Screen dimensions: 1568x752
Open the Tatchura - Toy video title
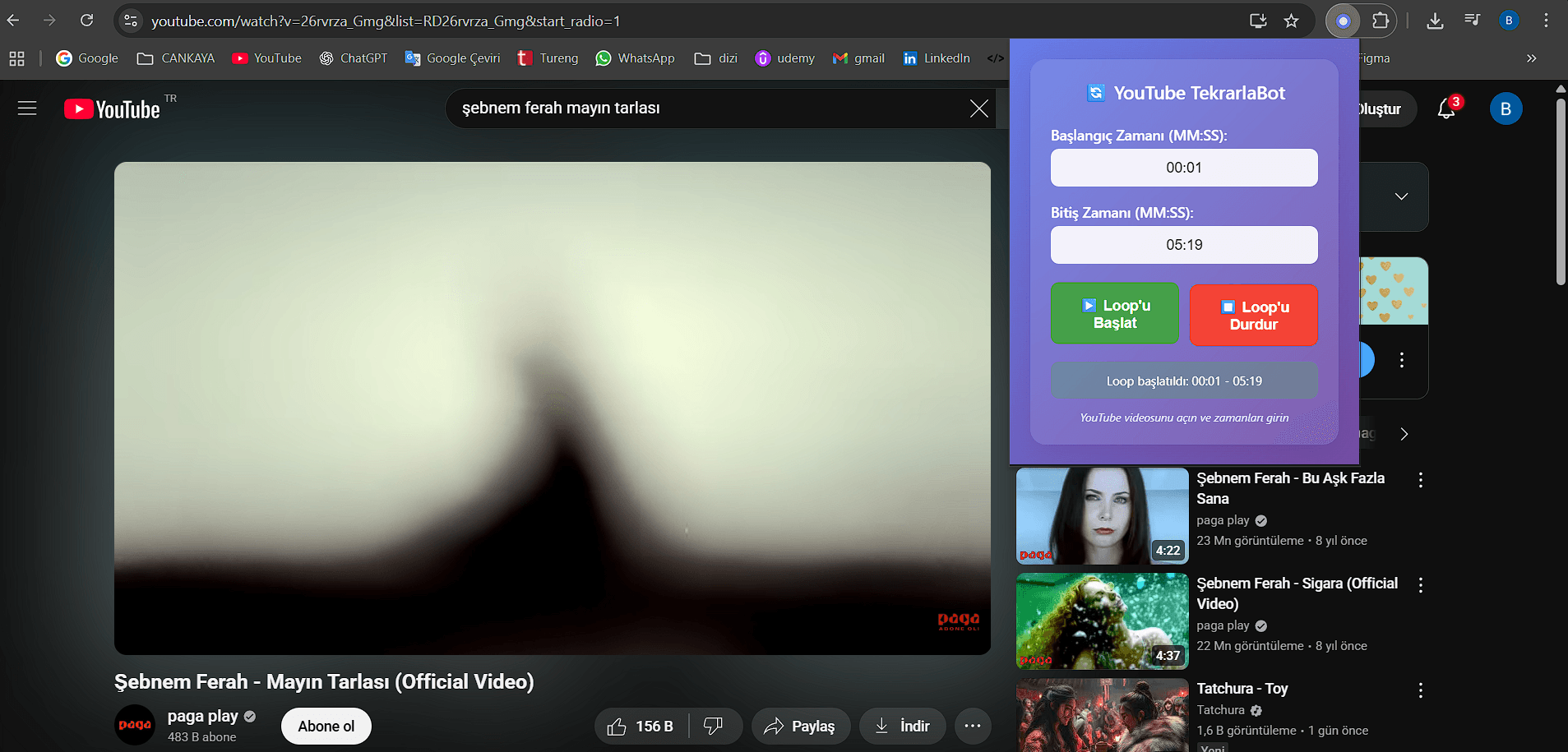point(1242,689)
